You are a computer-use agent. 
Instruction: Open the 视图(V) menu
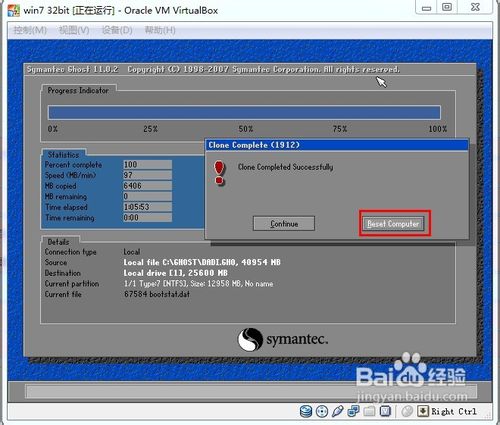[x=74, y=30]
